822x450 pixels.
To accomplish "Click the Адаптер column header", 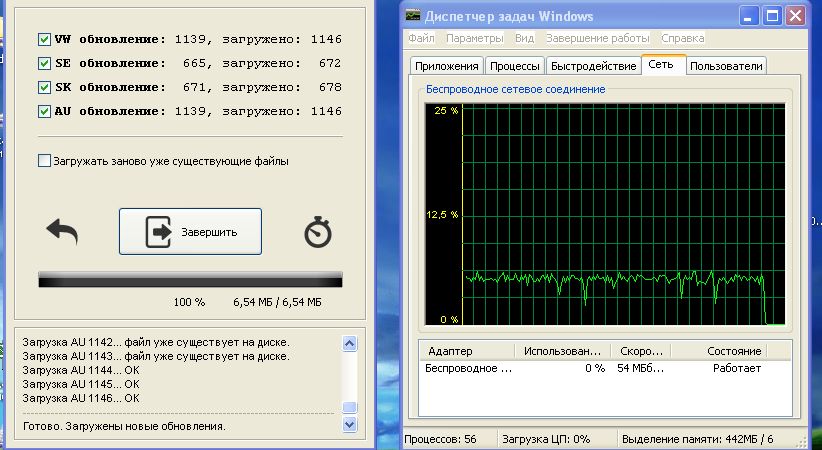I will coord(465,352).
